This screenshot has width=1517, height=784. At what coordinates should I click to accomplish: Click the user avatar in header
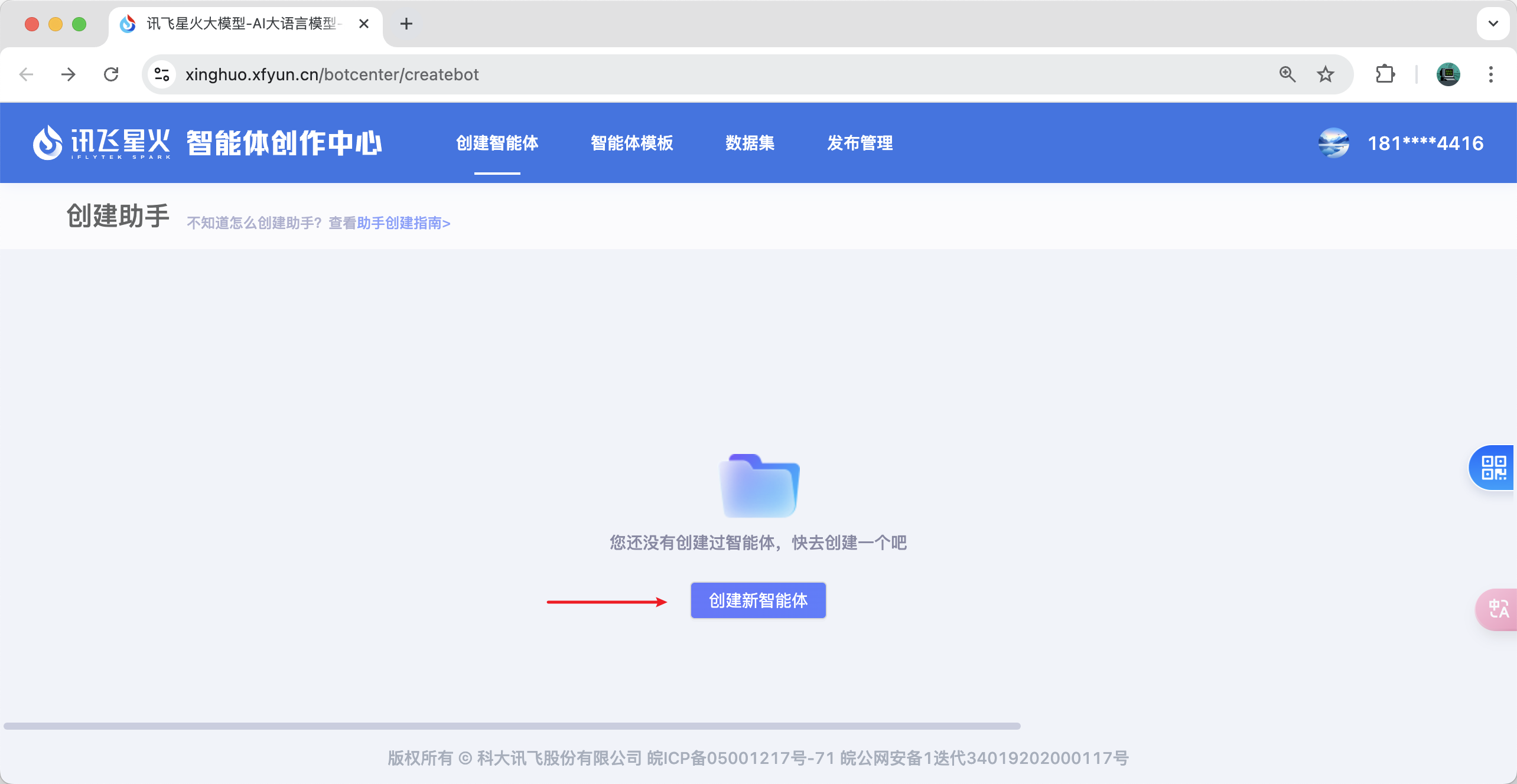click(x=1333, y=143)
